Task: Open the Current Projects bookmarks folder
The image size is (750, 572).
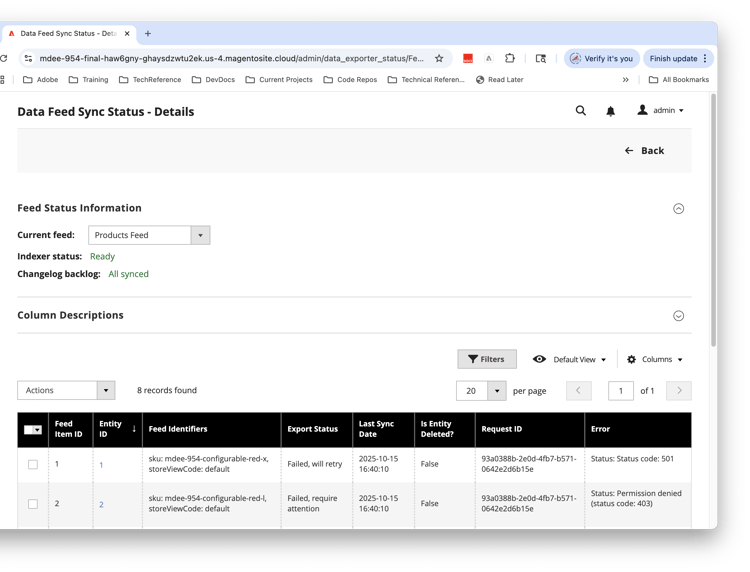Action: pyautogui.click(x=279, y=80)
